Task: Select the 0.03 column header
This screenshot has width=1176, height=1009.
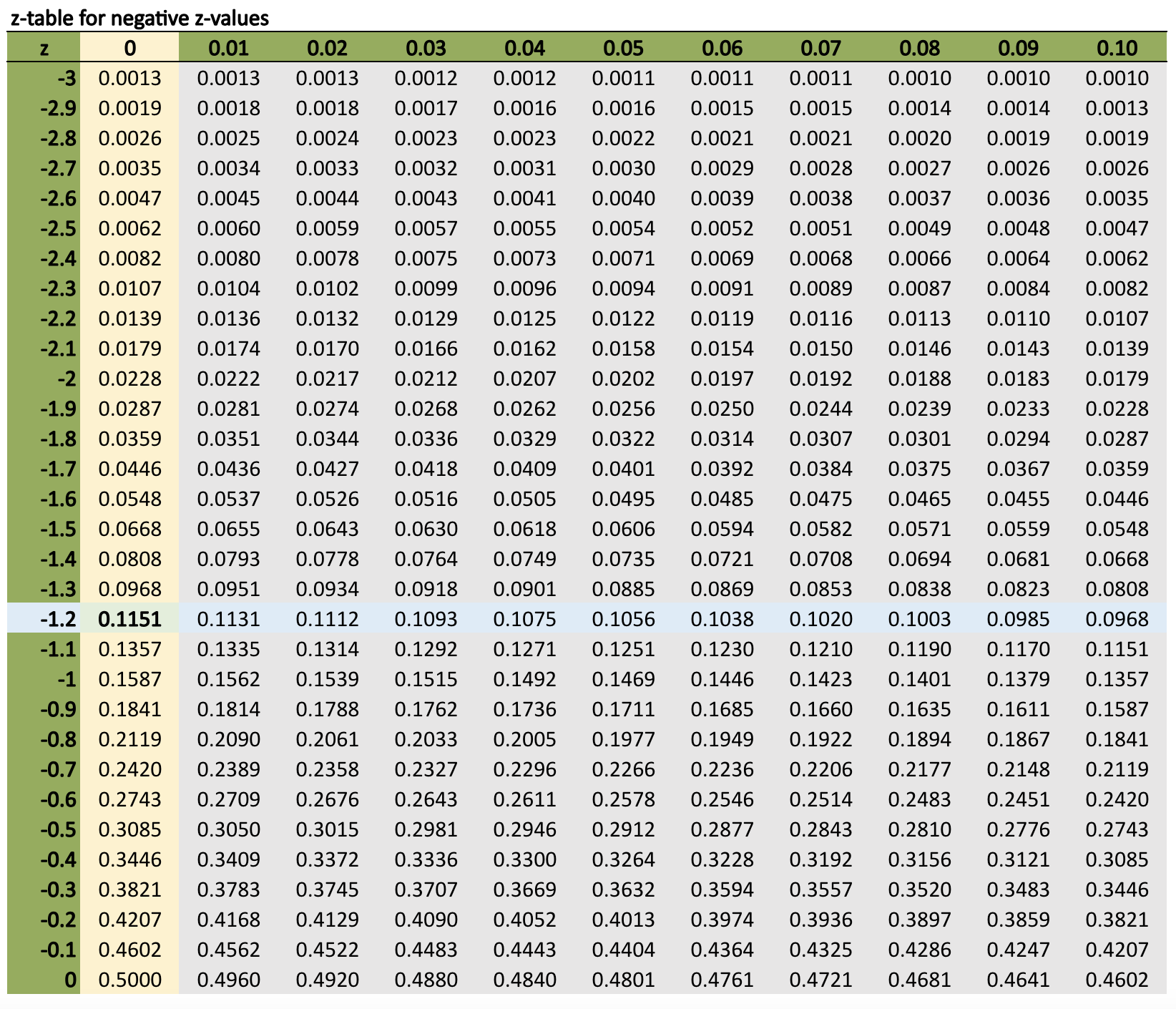Action: tap(426, 48)
